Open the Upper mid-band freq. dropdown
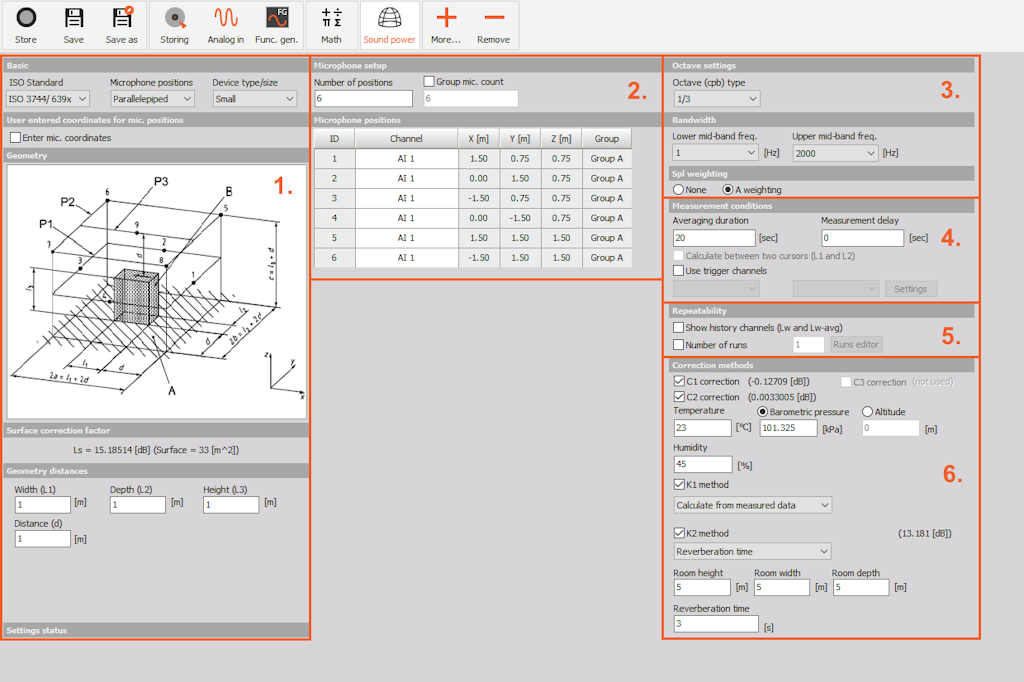The height and width of the screenshot is (682, 1024). 835,153
